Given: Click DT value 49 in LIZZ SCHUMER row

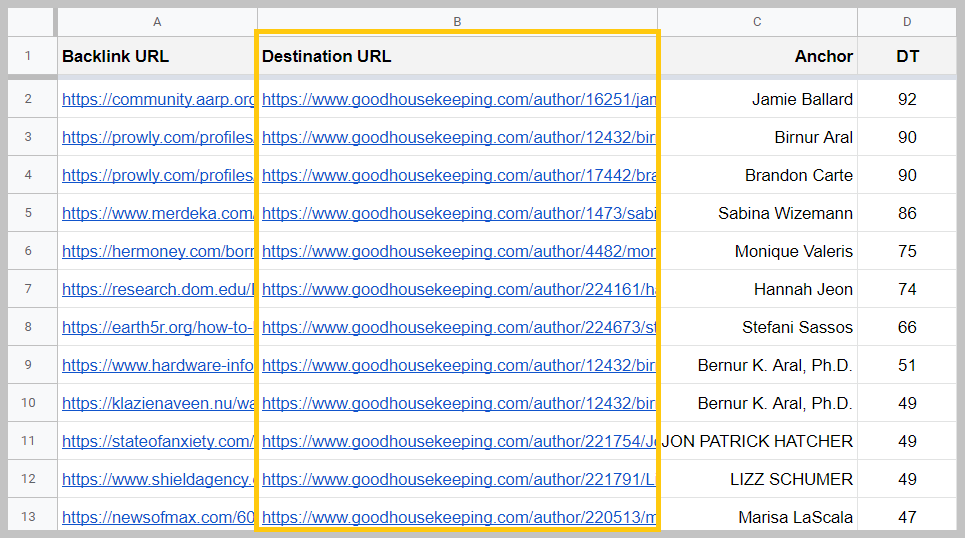Looking at the screenshot, I should click(907, 479).
